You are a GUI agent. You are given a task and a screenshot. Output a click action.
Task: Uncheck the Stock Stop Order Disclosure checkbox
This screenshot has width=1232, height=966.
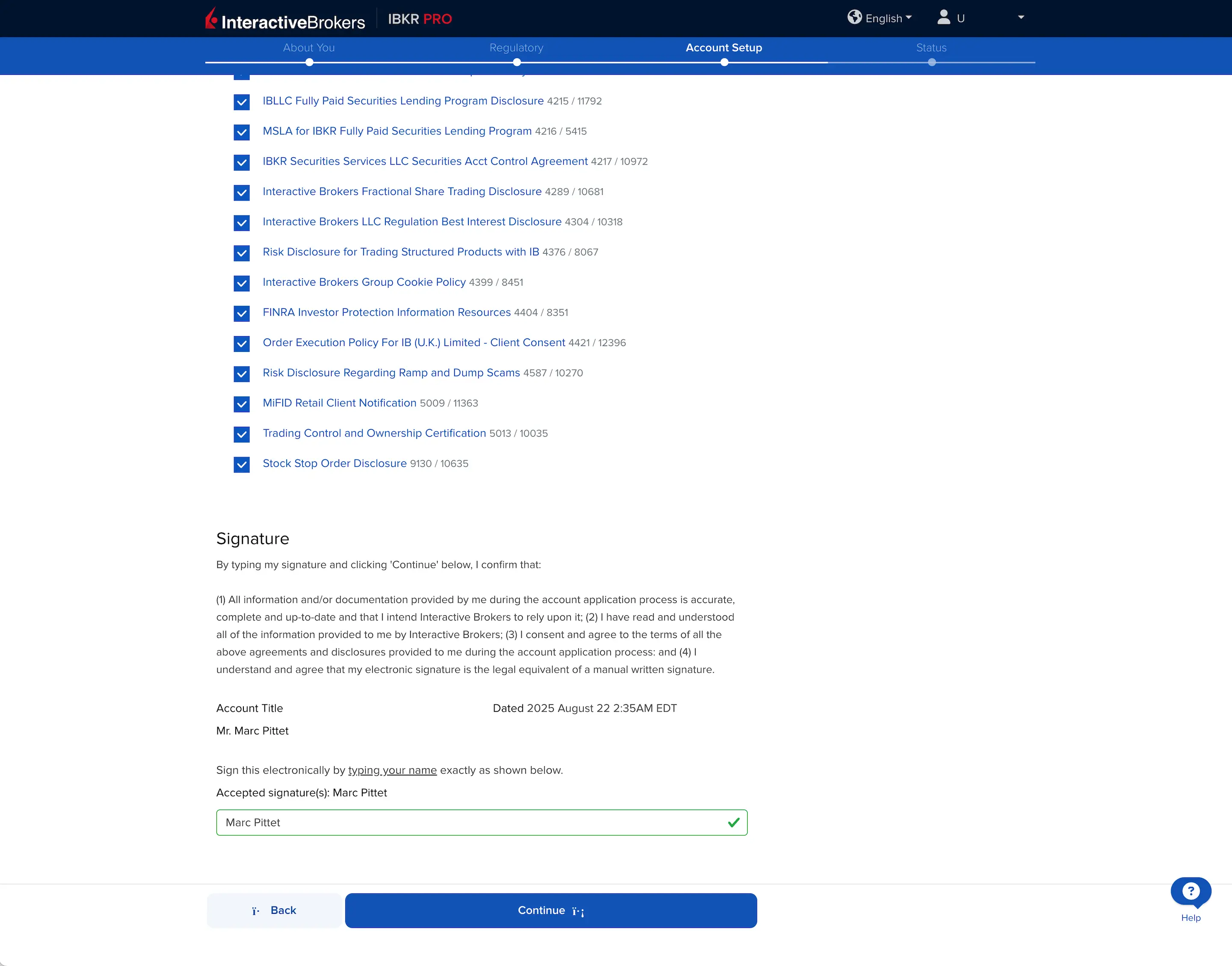point(242,464)
